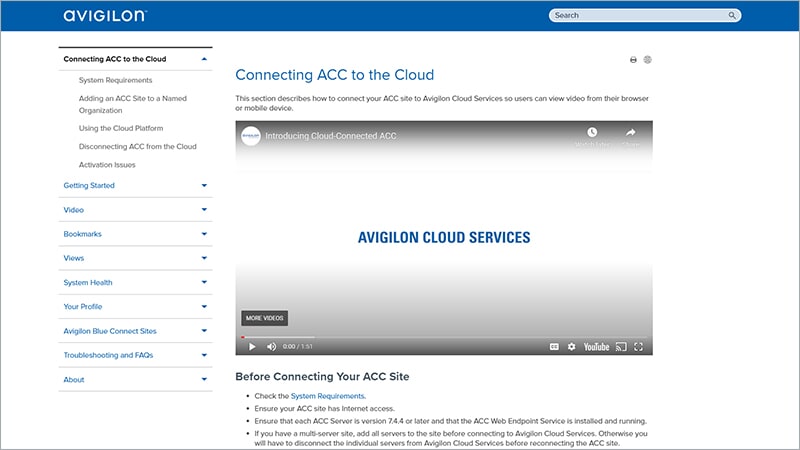Click the search magnifier icon
The width and height of the screenshot is (800, 450).
click(x=732, y=15)
